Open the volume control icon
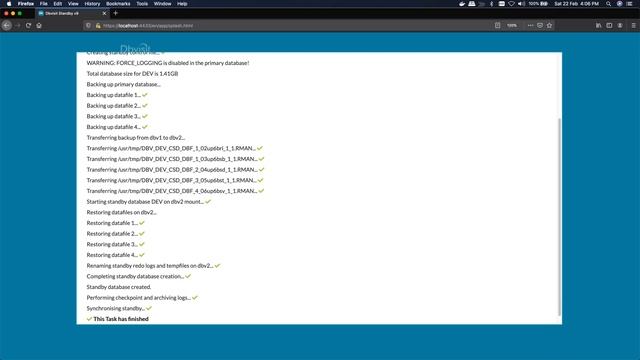Image resolution: width=640 pixels, height=360 pixels. click(x=521, y=4)
